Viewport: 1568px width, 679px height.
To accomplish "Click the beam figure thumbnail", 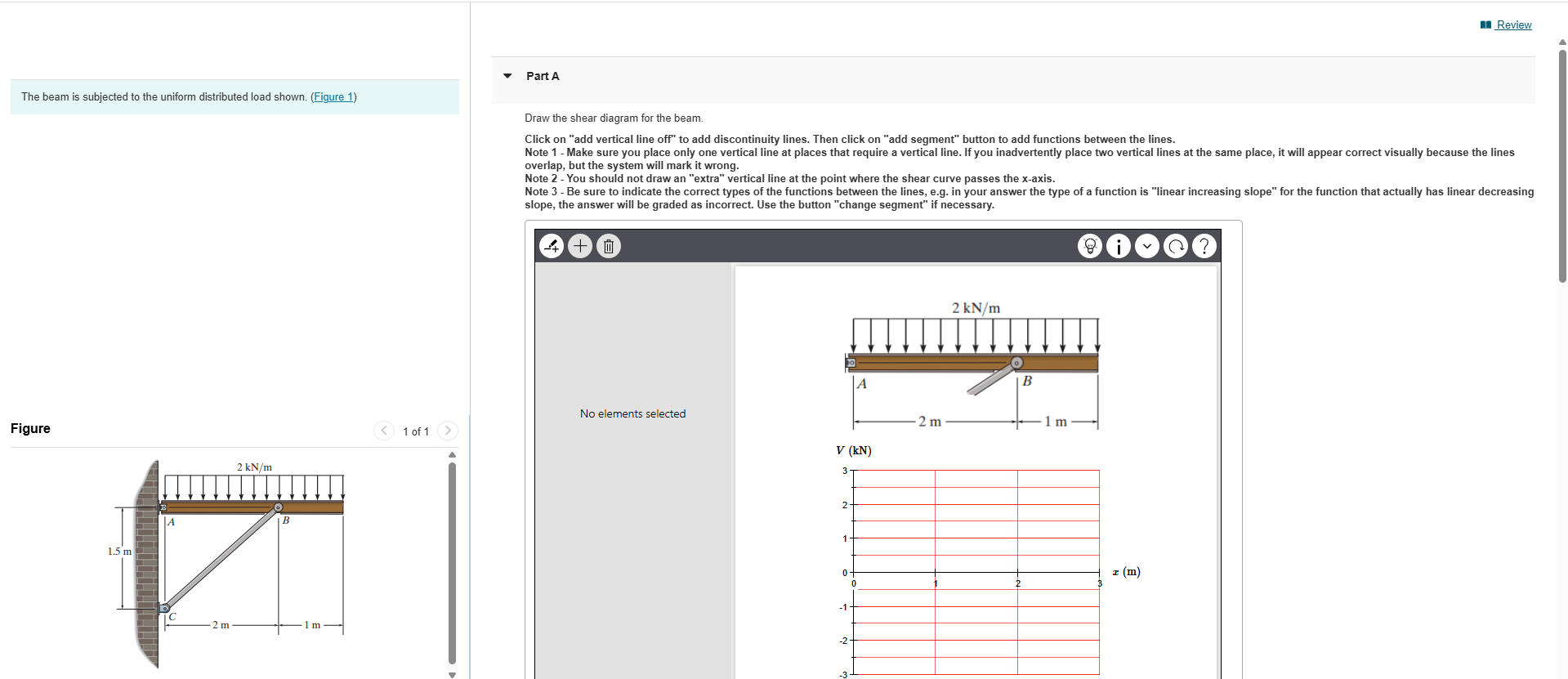I will tap(226, 564).
